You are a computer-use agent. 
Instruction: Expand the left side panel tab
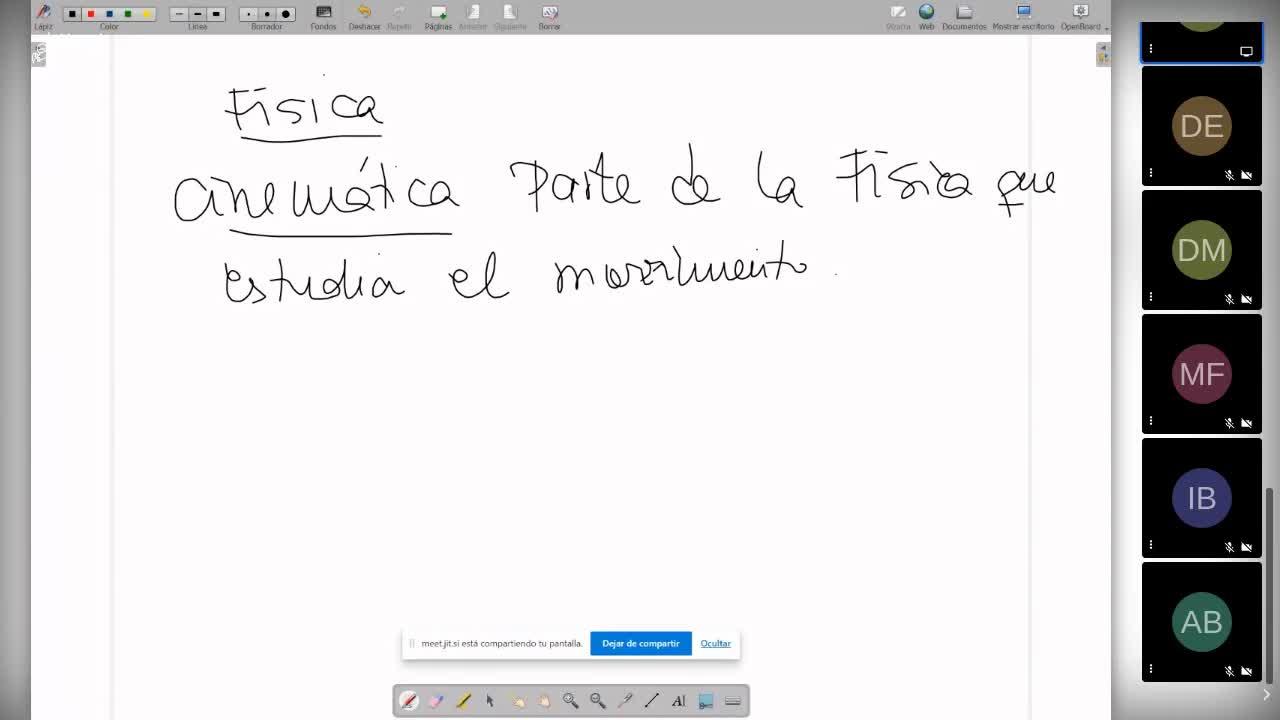pyautogui.click(x=38, y=54)
